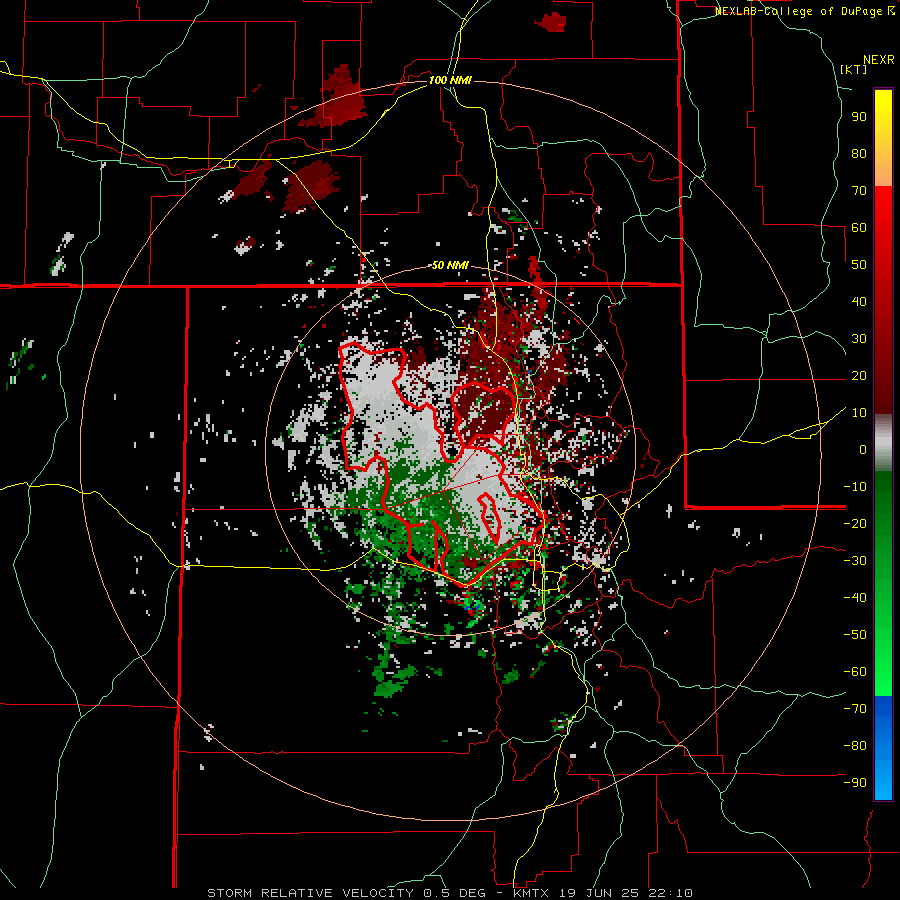Click the "-10" scale value

pos(855,487)
